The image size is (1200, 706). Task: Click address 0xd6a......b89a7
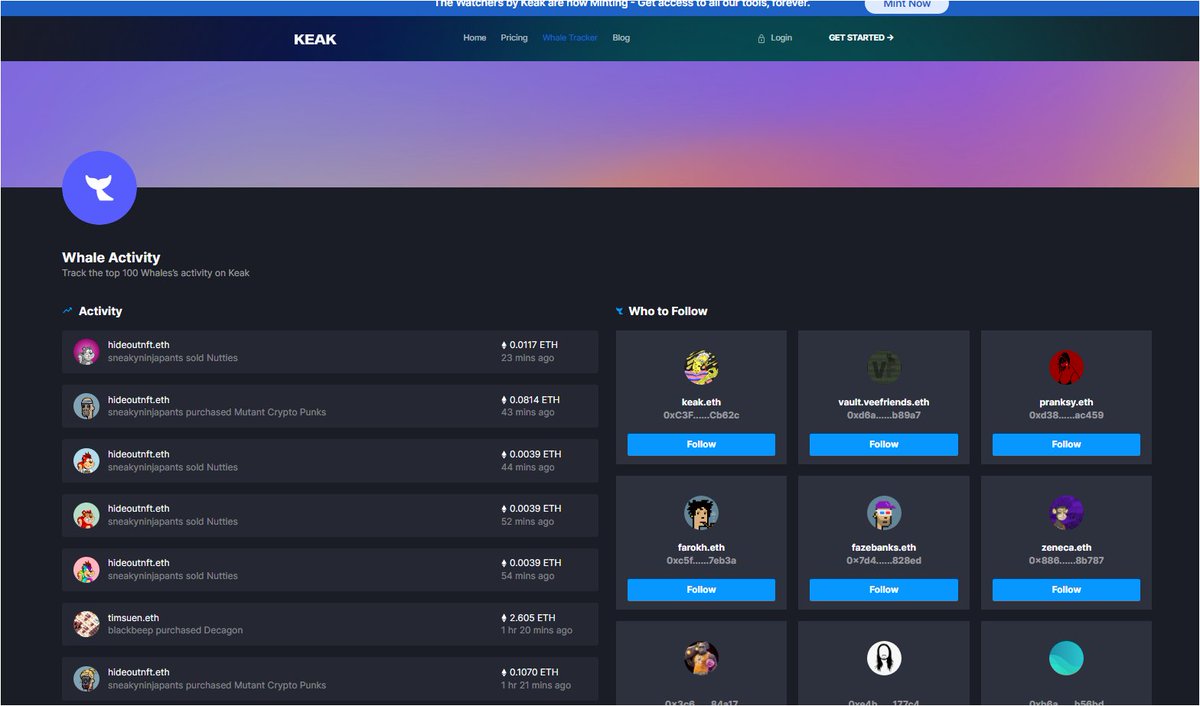click(884, 415)
